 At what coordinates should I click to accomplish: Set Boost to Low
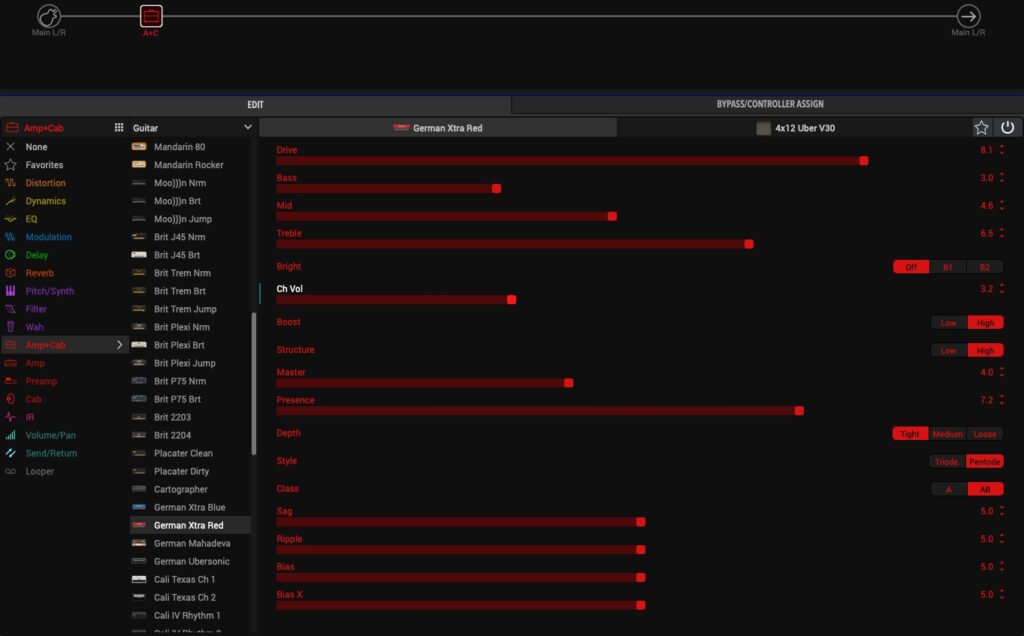coord(948,323)
